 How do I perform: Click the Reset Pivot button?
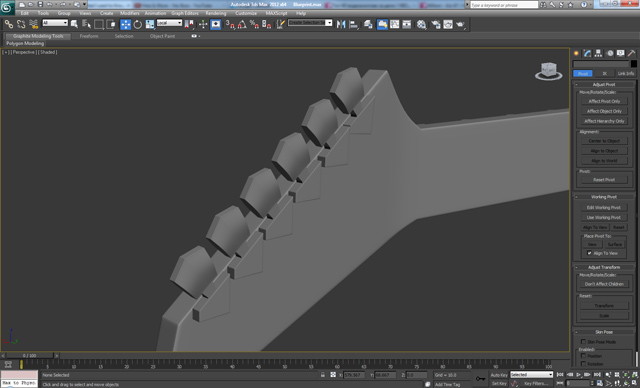pos(604,180)
